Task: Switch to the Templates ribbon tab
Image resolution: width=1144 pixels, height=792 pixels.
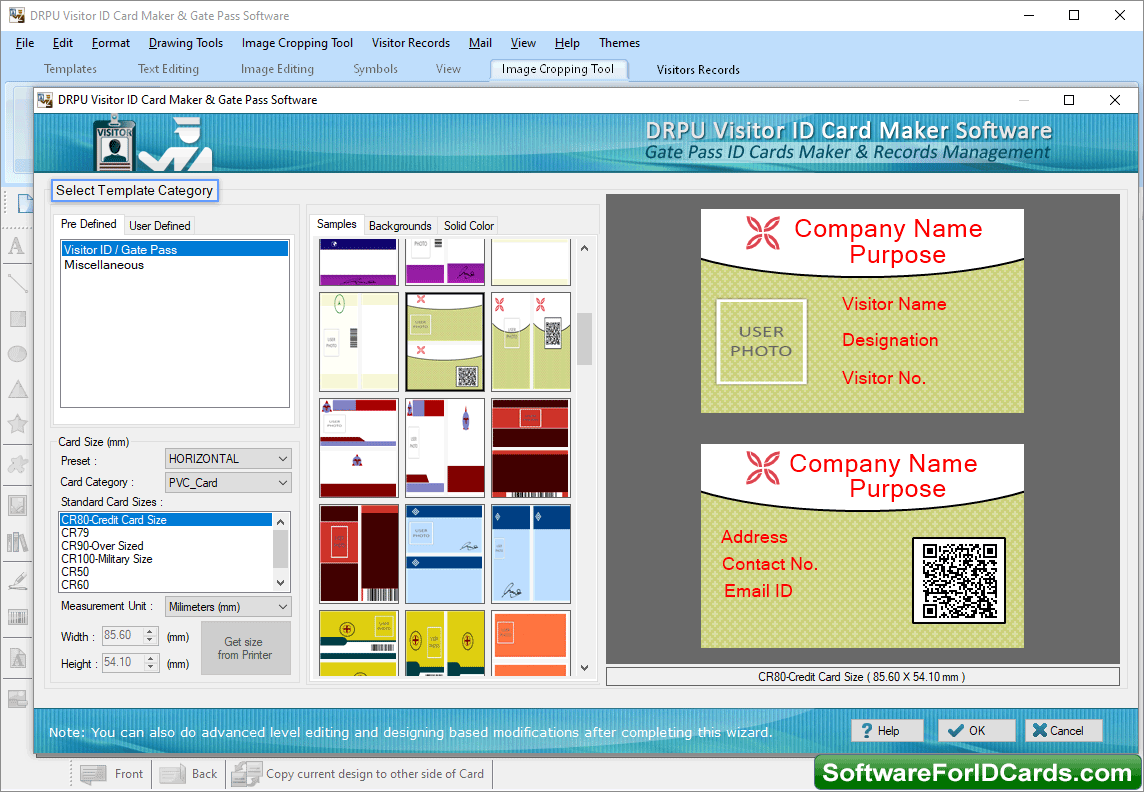Action: pos(70,69)
